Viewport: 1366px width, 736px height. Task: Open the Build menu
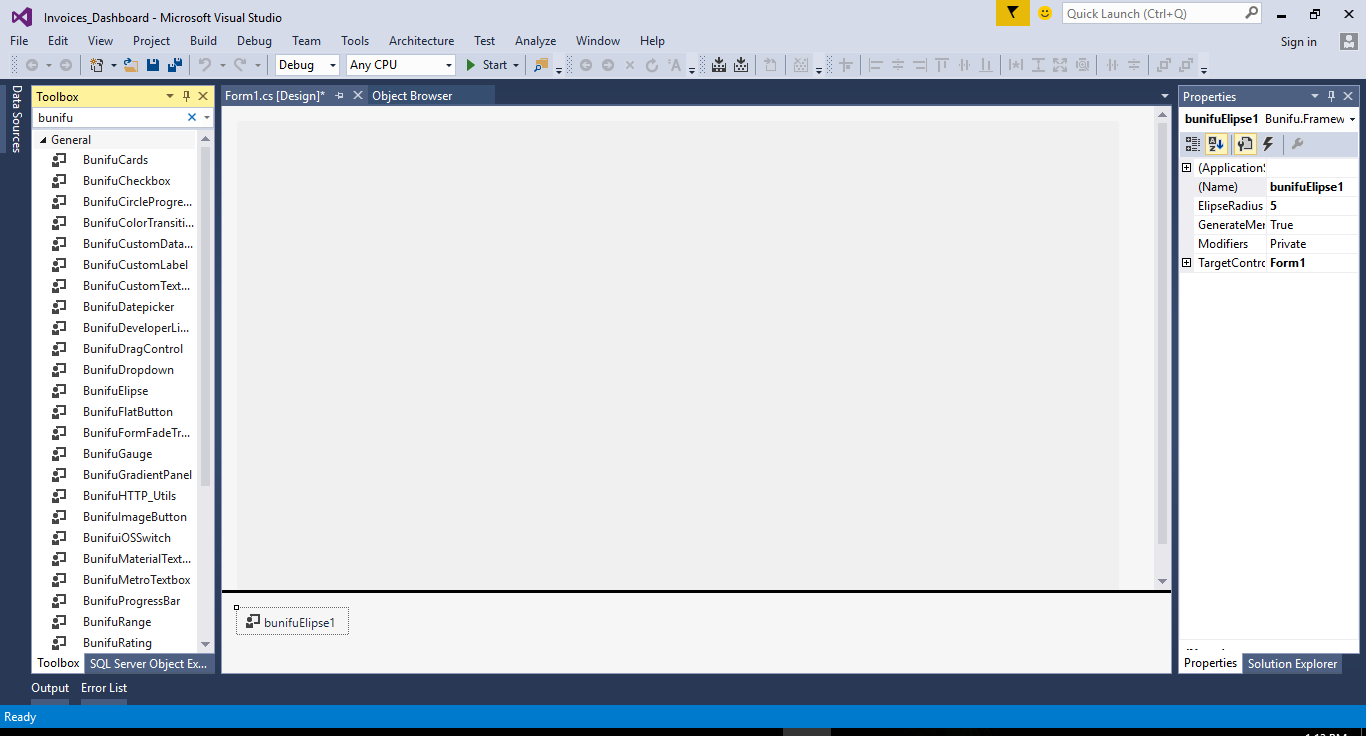(x=203, y=41)
